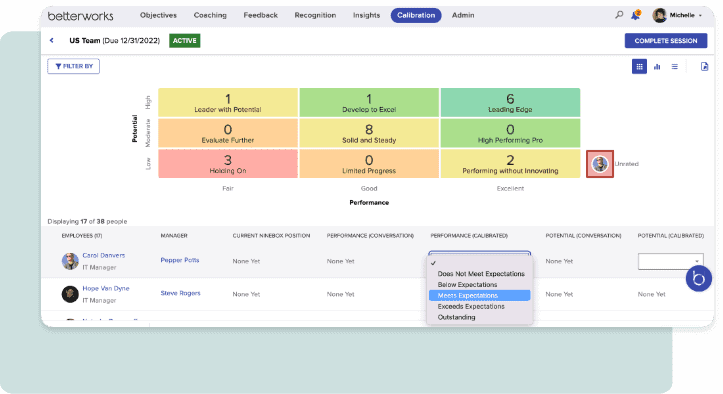Viewport: 723px width, 394px height.
Task: Open the Betterworks chat bubble
Action: click(x=699, y=279)
